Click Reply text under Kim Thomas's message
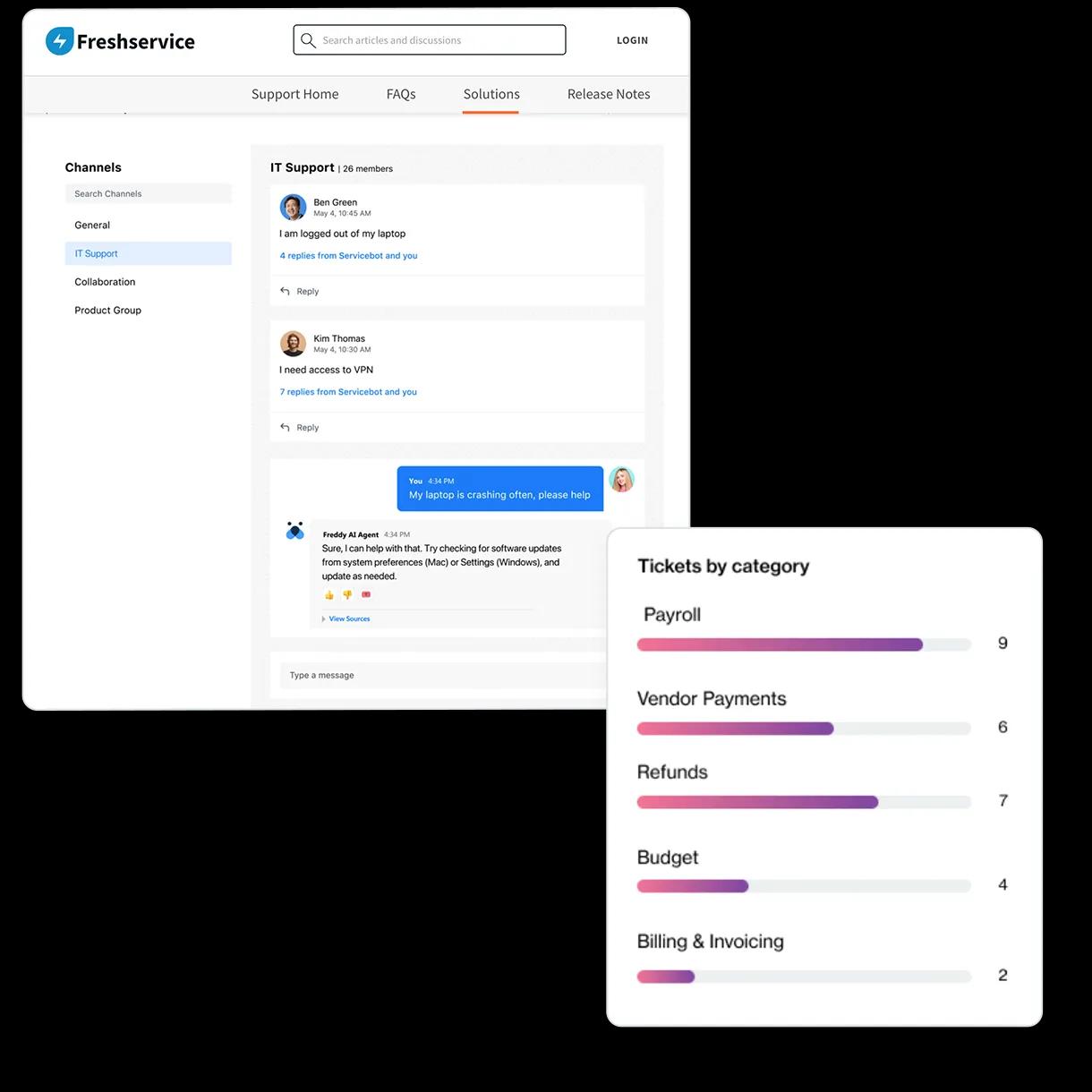 click(308, 428)
